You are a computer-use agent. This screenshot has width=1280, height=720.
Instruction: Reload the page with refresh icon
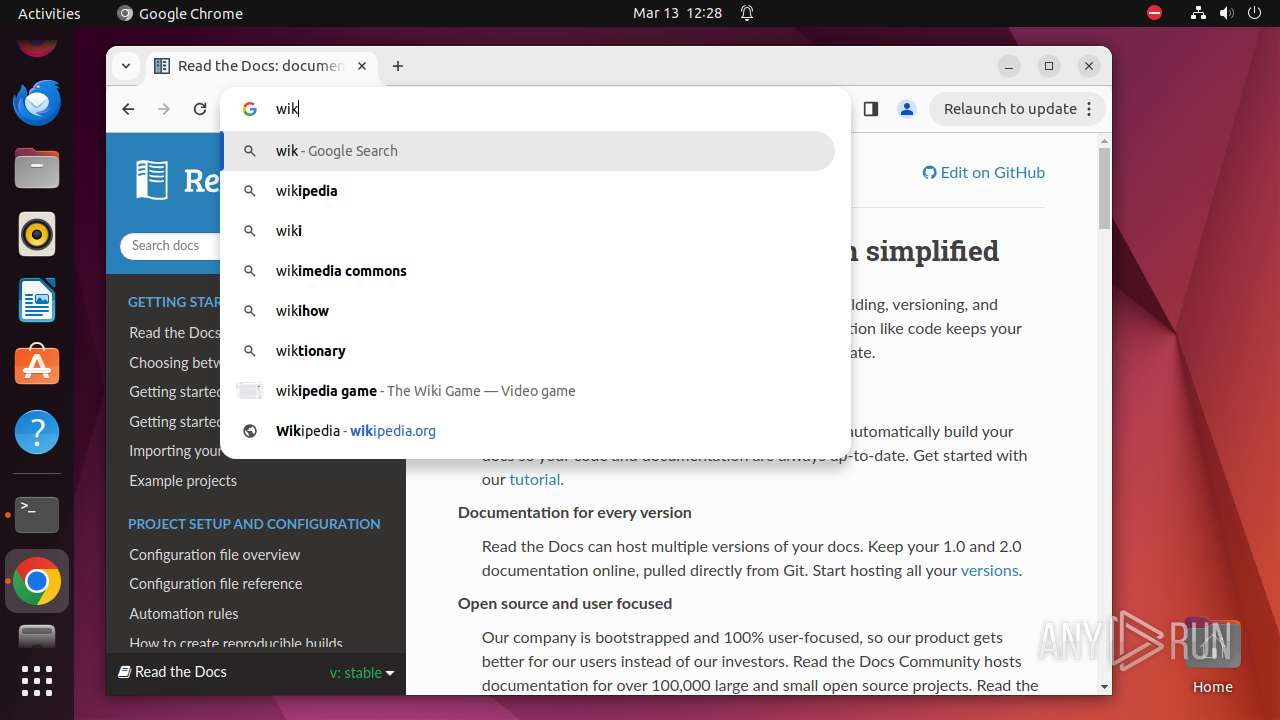click(200, 109)
